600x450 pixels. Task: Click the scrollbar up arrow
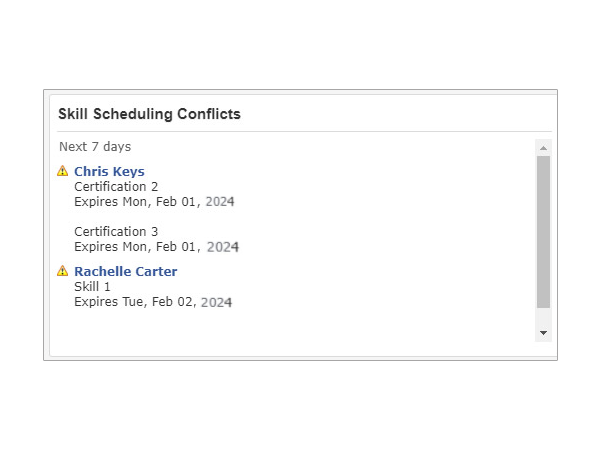[x=543, y=148]
